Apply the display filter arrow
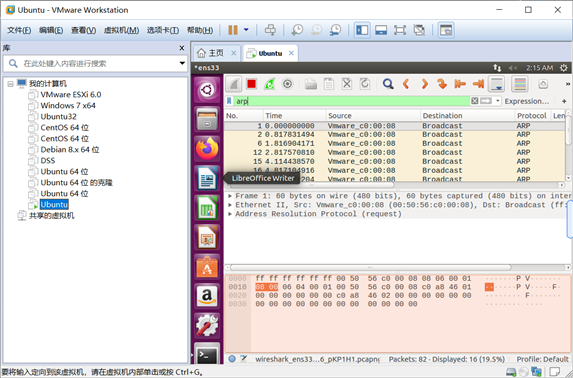Screen dimensions: 573x378 [x=486, y=101]
